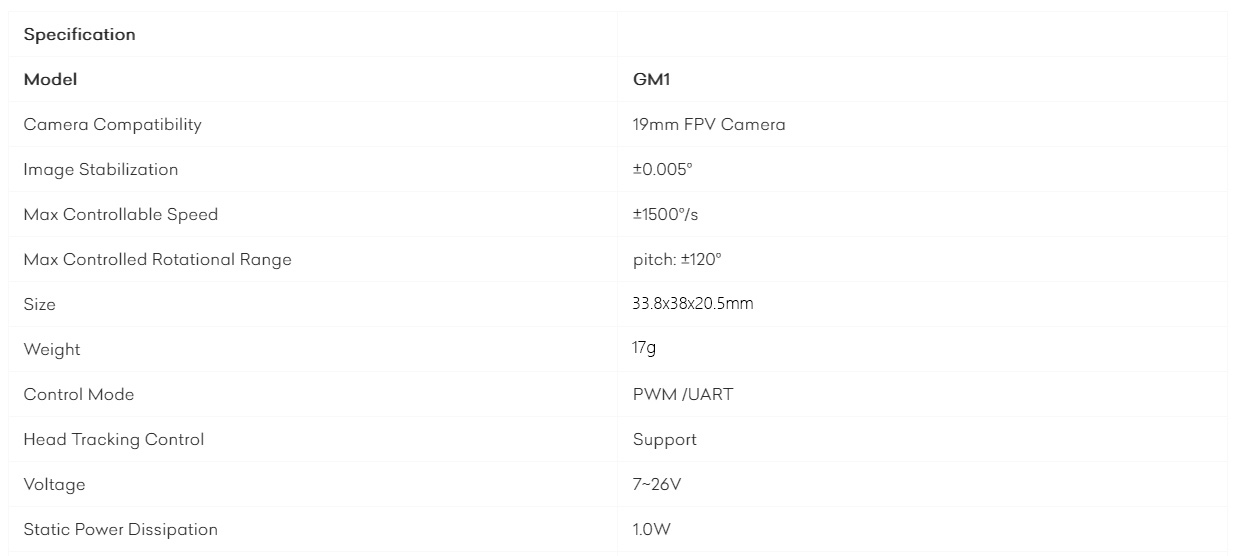
Task: Click the Specification header cell
Action: coord(313,34)
